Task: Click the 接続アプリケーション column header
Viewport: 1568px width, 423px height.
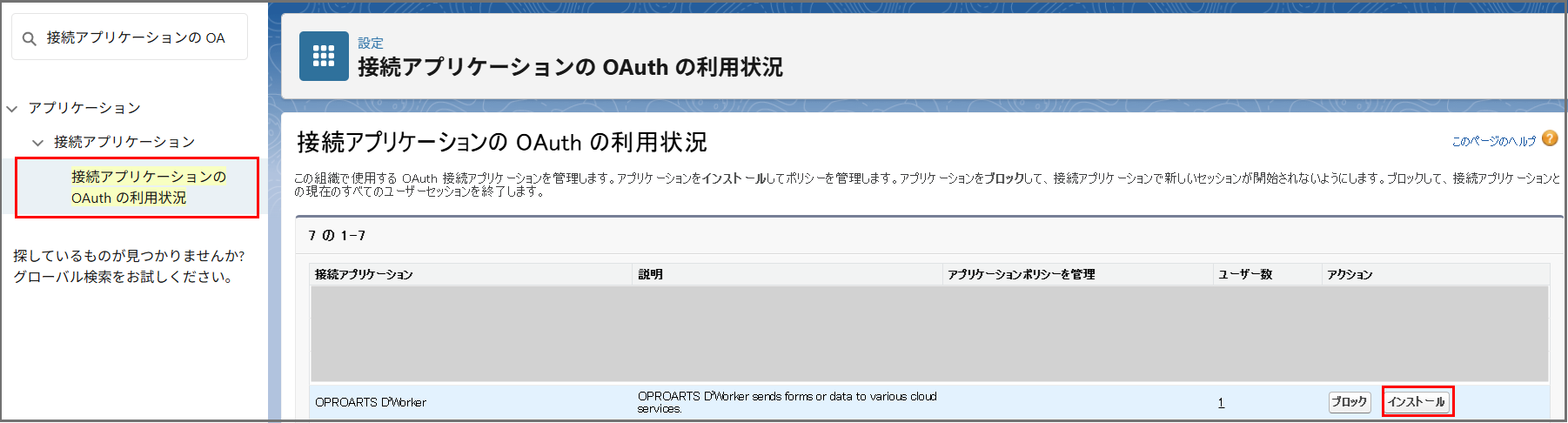Action: tap(364, 274)
